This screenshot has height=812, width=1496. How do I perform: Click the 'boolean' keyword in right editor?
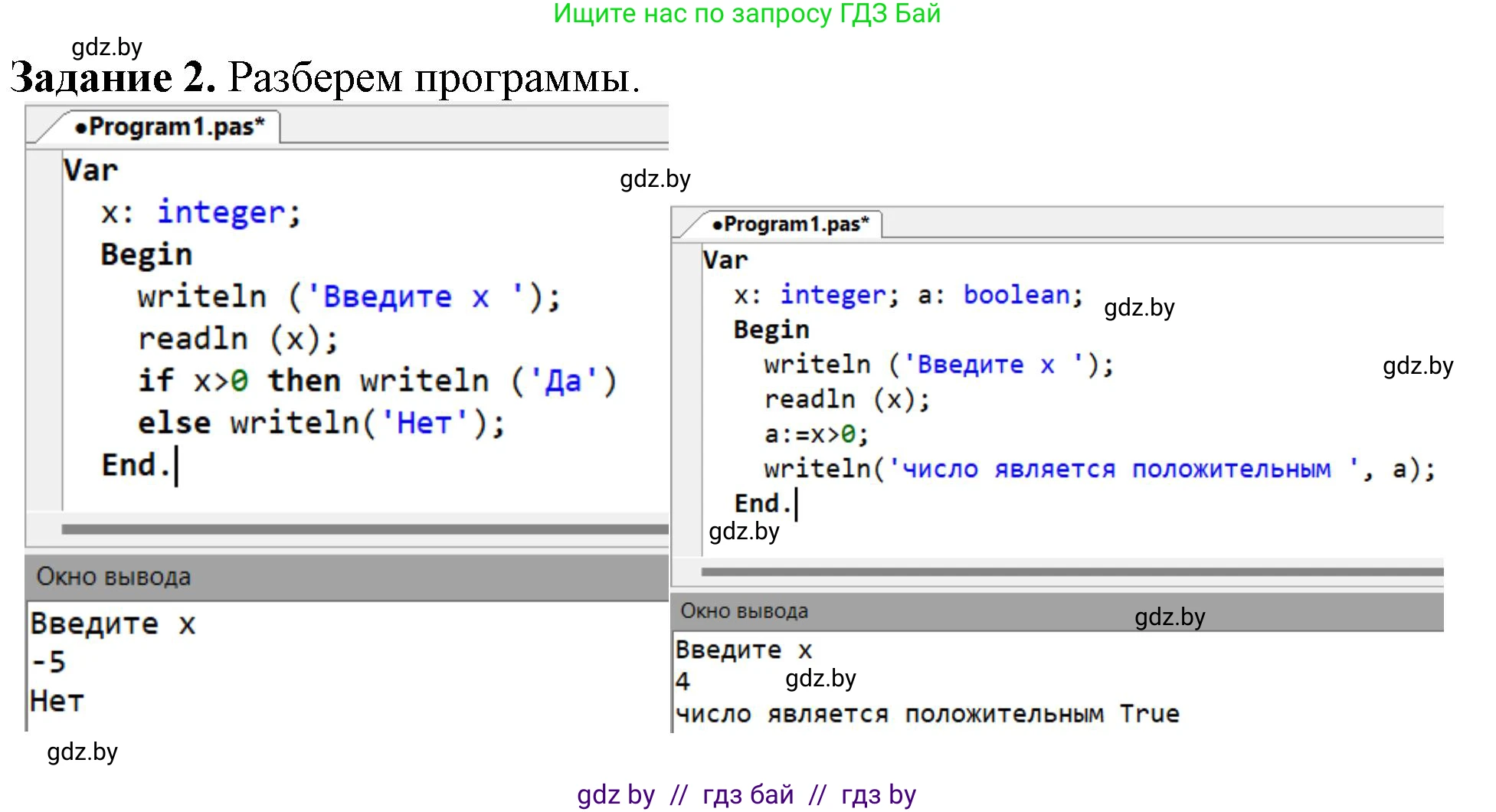[1017, 295]
